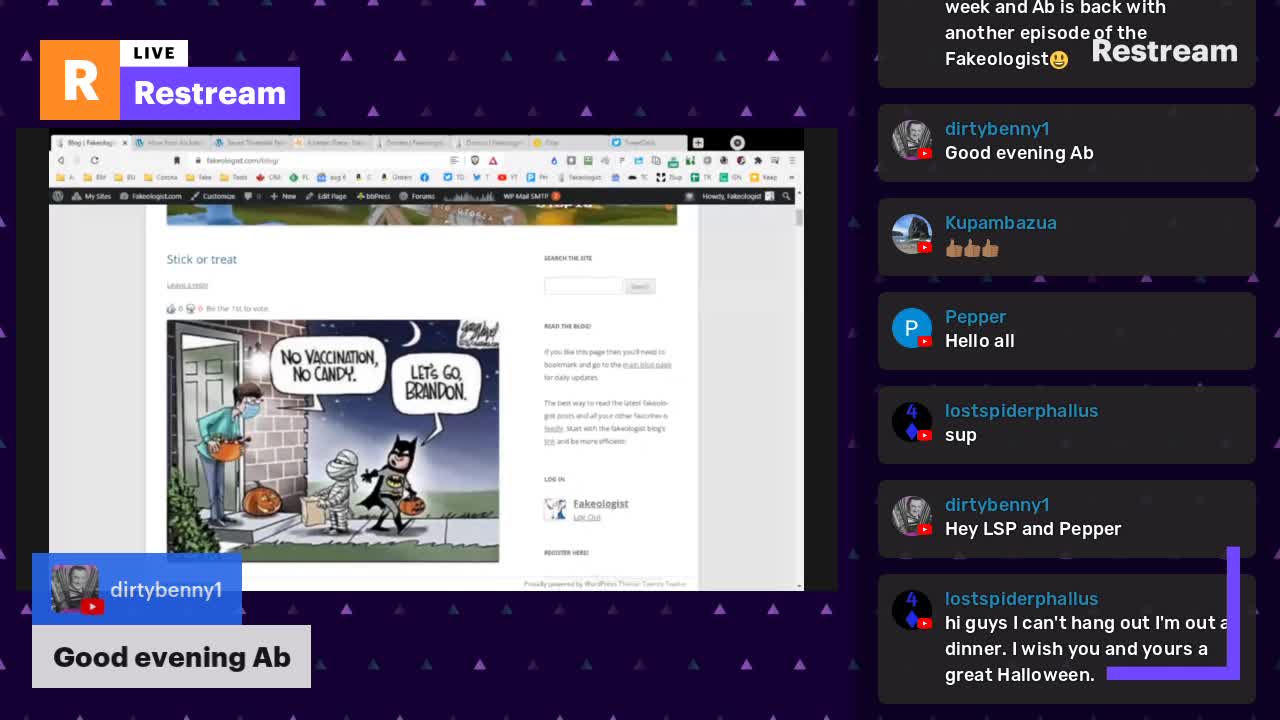Click the Fakeologist avatar in Log In section
The width and height of the screenshot is (1280, 720).
(555, 509)
